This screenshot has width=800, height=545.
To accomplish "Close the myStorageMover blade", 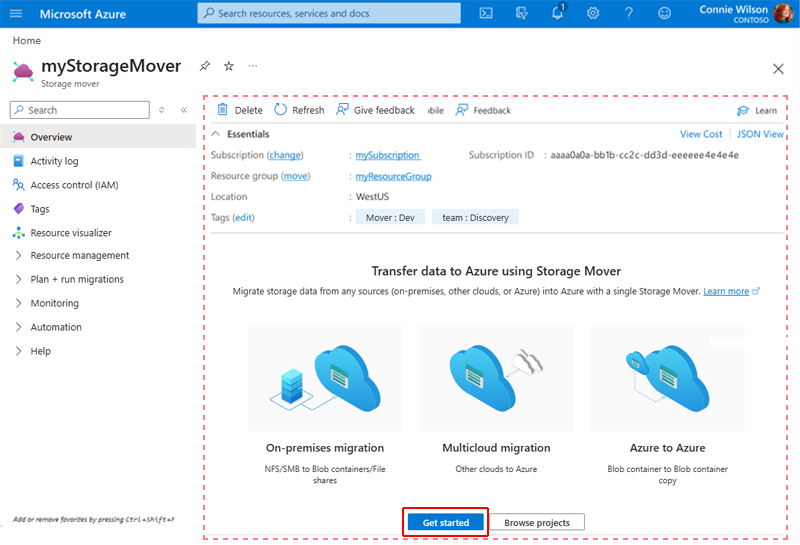I will (778, 69).
